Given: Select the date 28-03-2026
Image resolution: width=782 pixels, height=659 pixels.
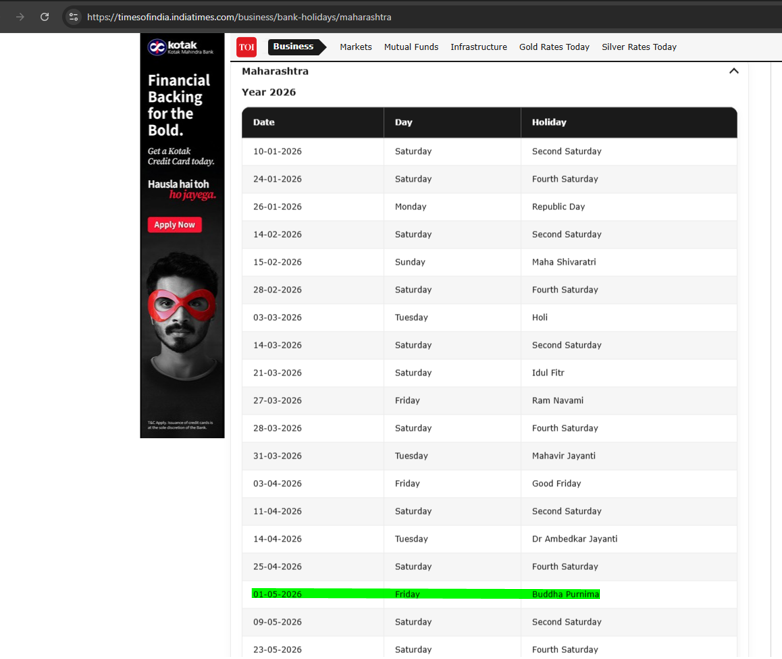Looking at the screenshot, I should coord(277,428).
